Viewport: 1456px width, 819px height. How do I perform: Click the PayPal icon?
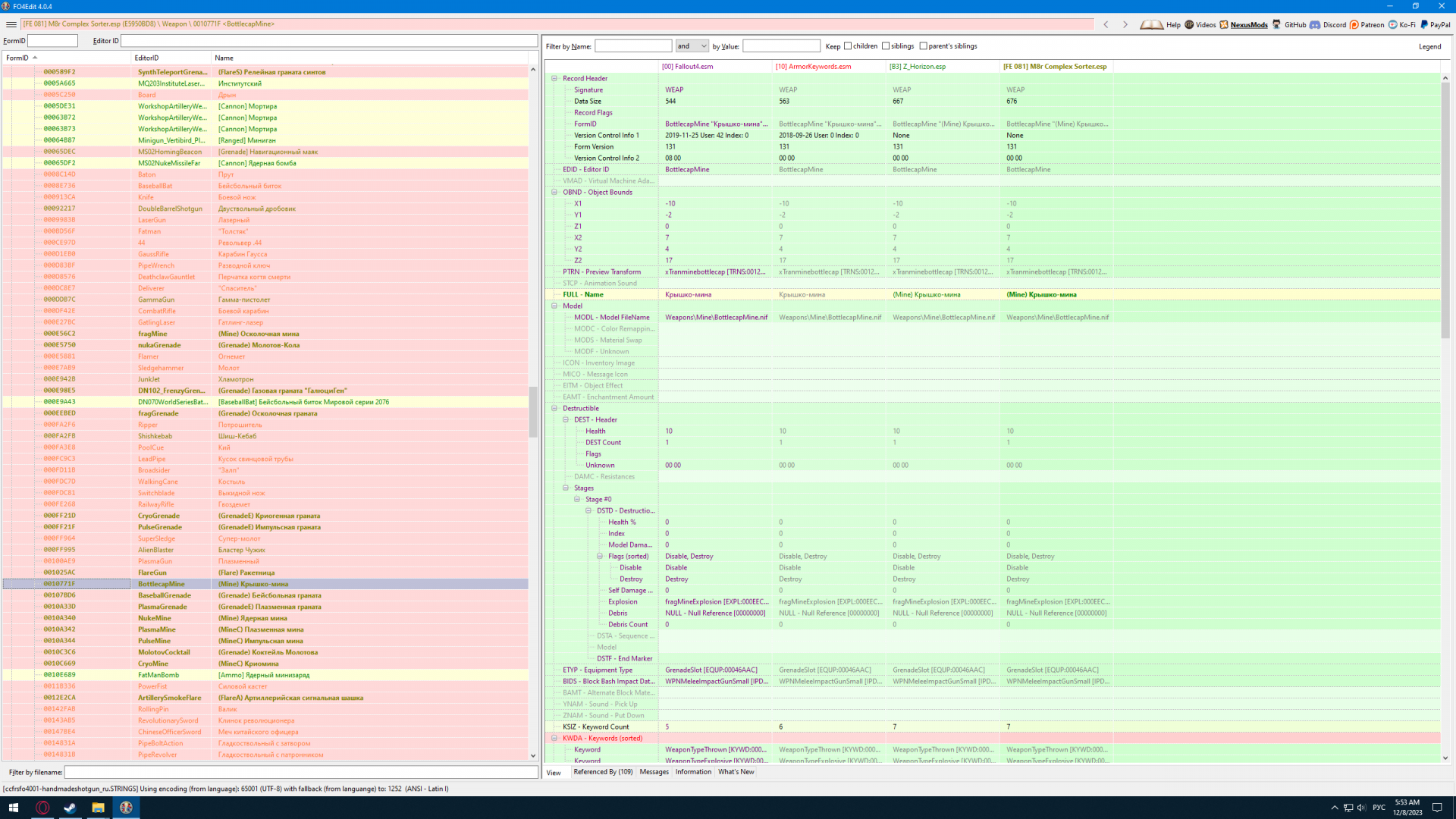tap(1424, 24)
